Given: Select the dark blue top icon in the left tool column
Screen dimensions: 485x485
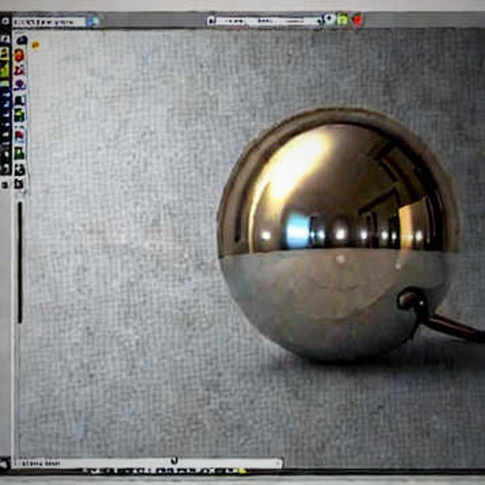Looking at the screenshot, I should click(22, 40).
